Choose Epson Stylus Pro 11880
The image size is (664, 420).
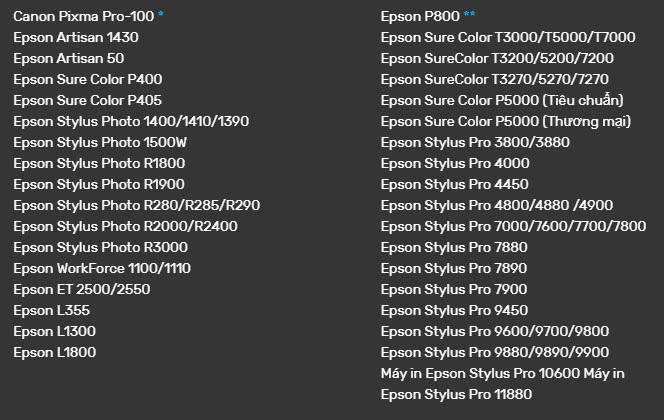click(458, 394)
